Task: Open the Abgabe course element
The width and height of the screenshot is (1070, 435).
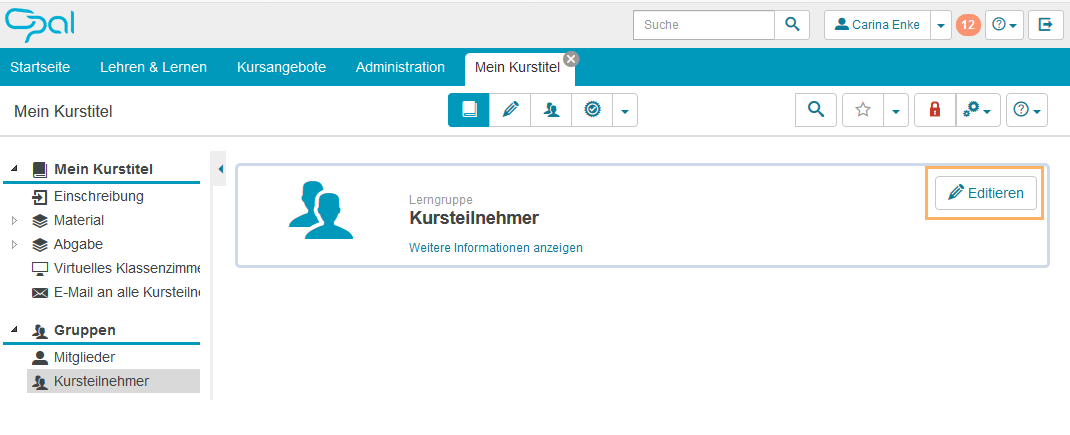Action: point(78,244)
